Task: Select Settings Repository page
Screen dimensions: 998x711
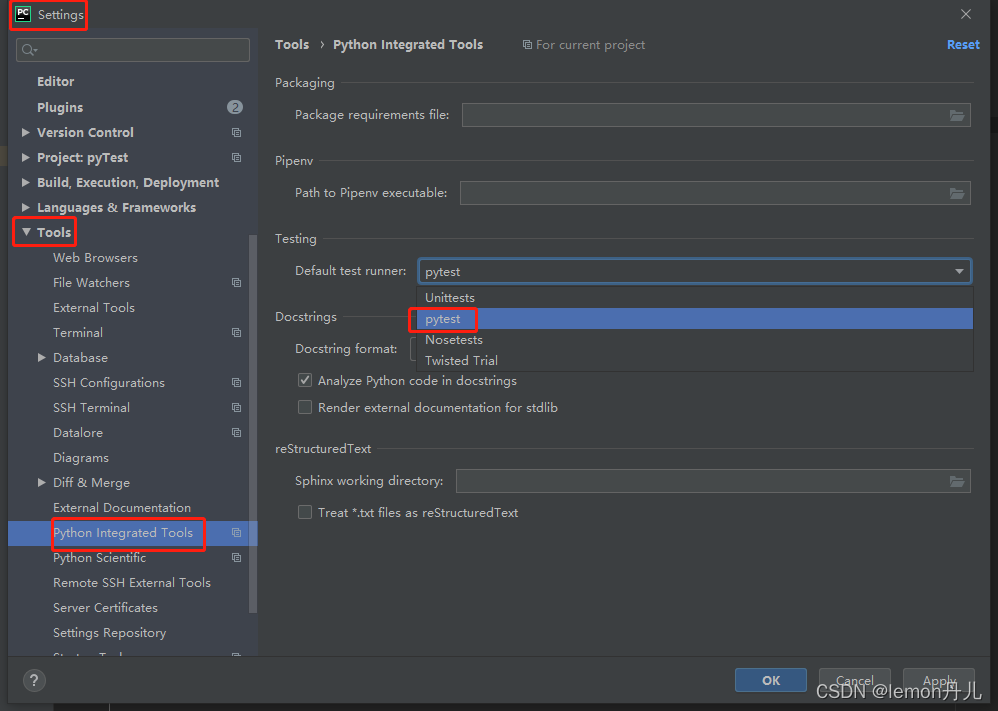Action: tap(109, 633)
